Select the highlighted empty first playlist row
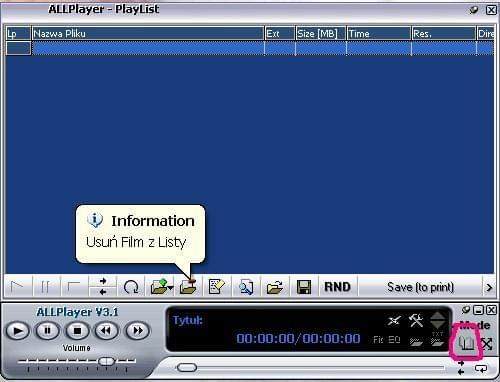This screenshot has height=382, width=500. tap(249, 48)
